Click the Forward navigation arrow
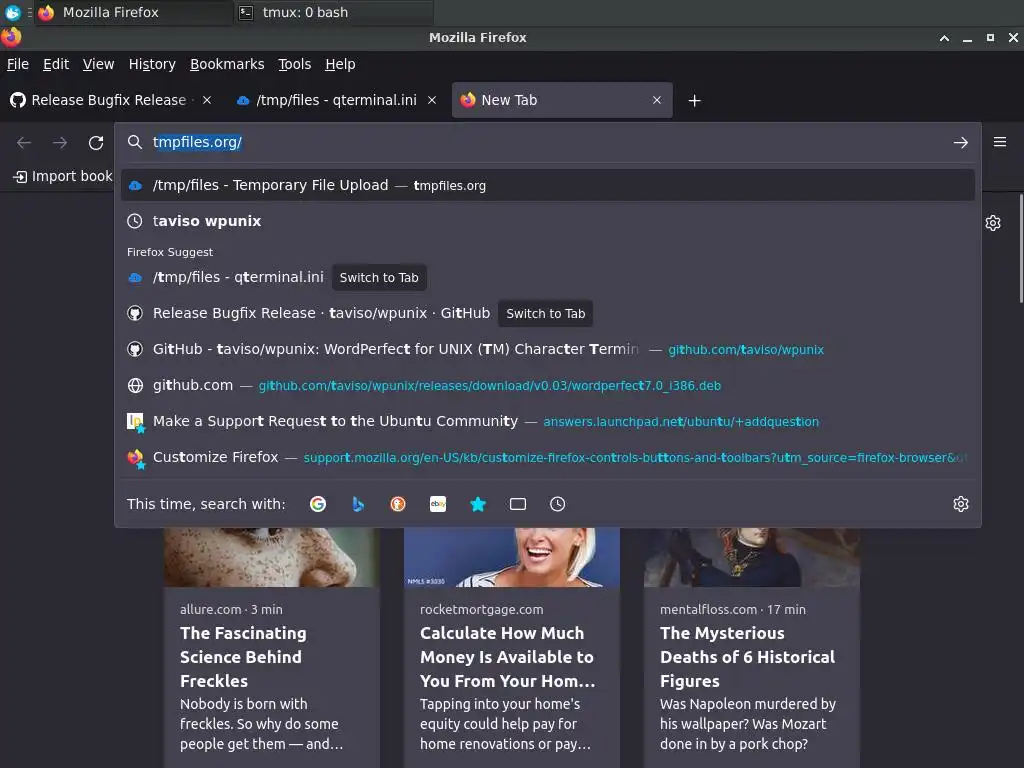1024x768 pixels. 60,142
